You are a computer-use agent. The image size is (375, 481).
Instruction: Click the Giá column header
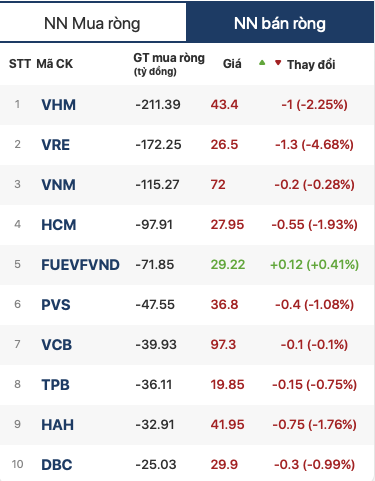pyautogui.click(x=232, y=64)
